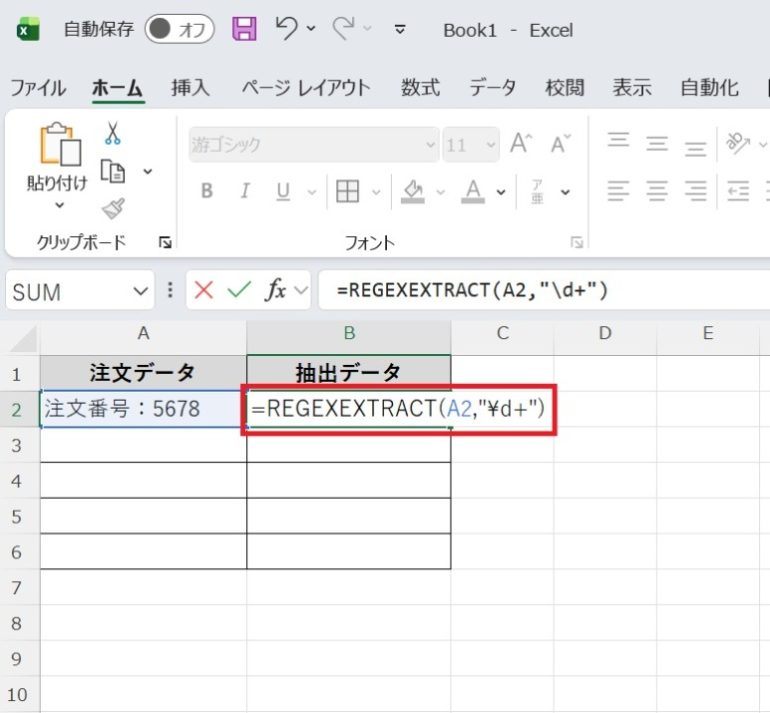Toggle the AutoSave switch (オフ)

(179, 29)
